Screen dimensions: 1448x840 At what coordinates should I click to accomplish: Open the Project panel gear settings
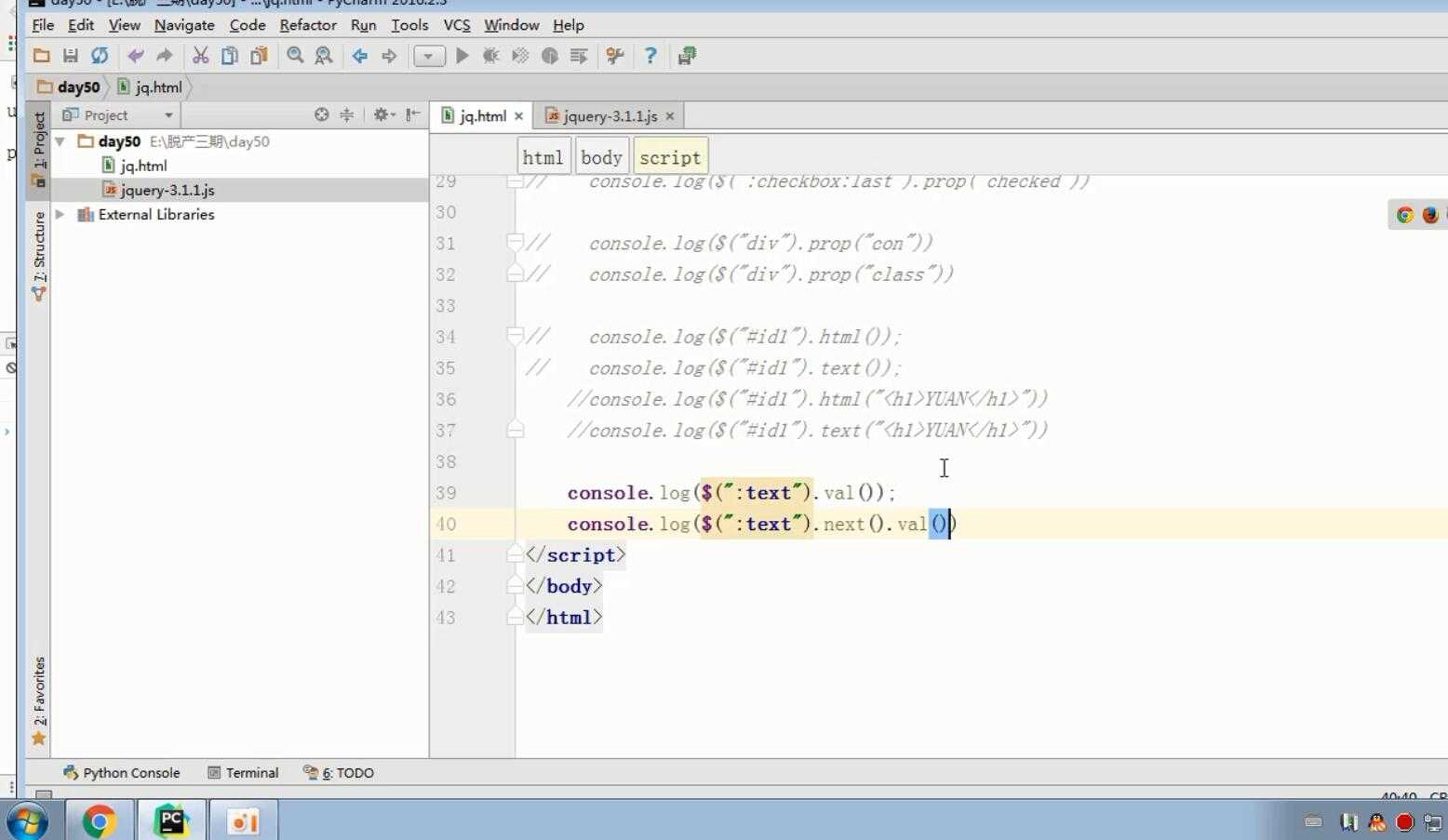(x=383, y=114)
